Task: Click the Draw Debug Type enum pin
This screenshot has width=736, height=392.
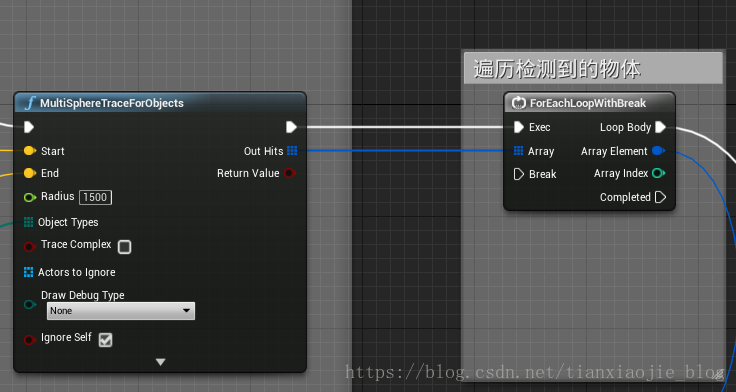Action: click(30, 304)
